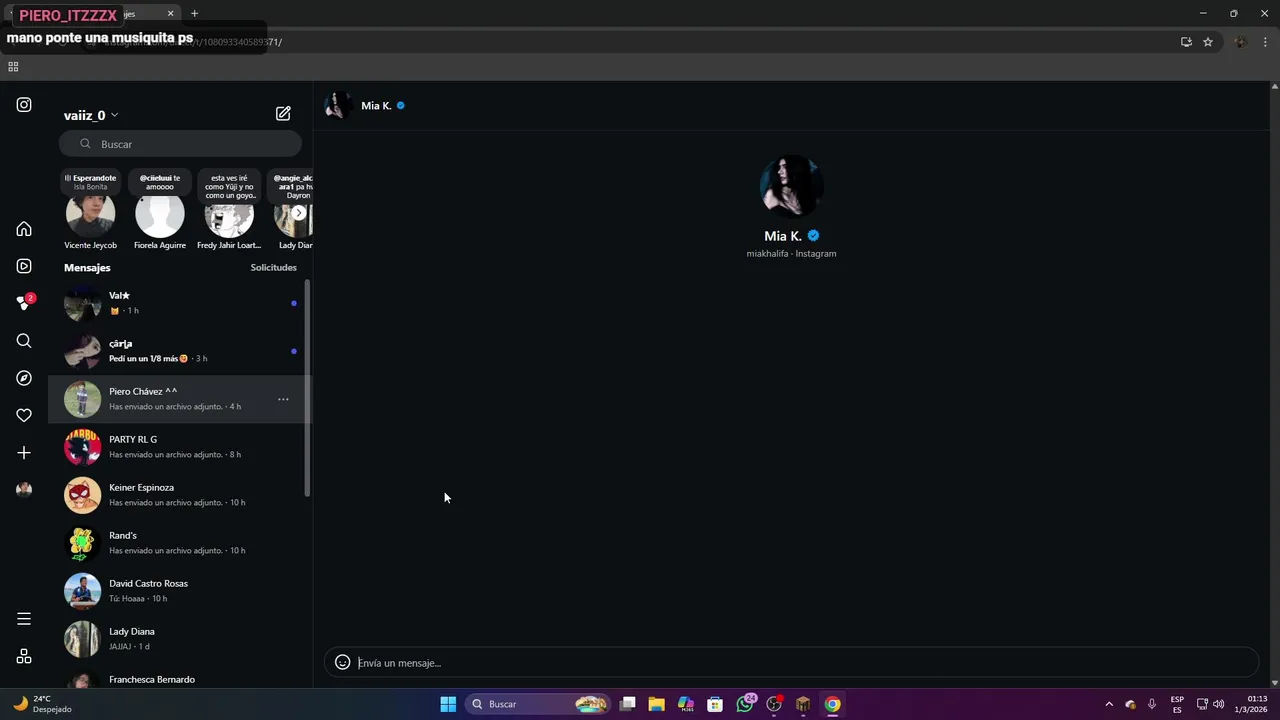Open options dots on Piero Chávez chat
The height and width of the screenshot is (720, 1280).
click(x=283, y=399)
